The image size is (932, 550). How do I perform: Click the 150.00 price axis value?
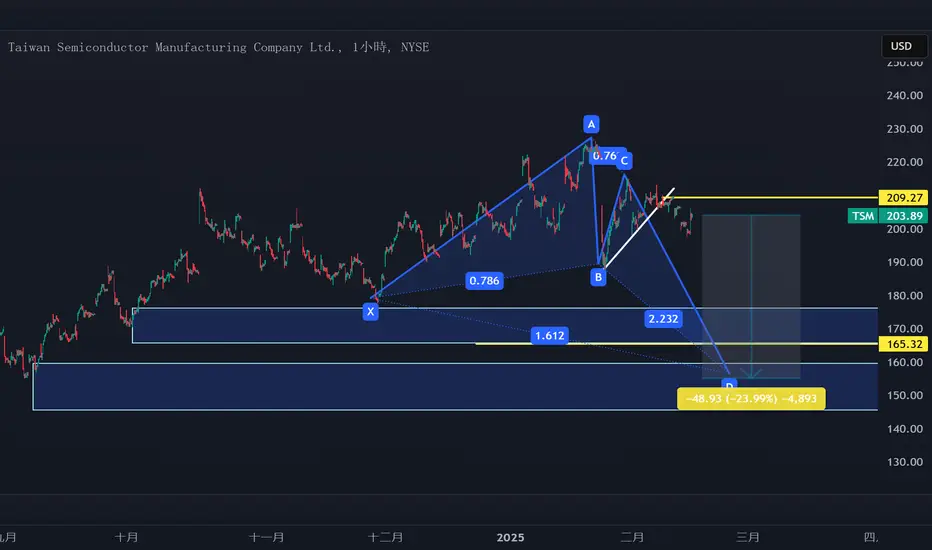(905, 395)
